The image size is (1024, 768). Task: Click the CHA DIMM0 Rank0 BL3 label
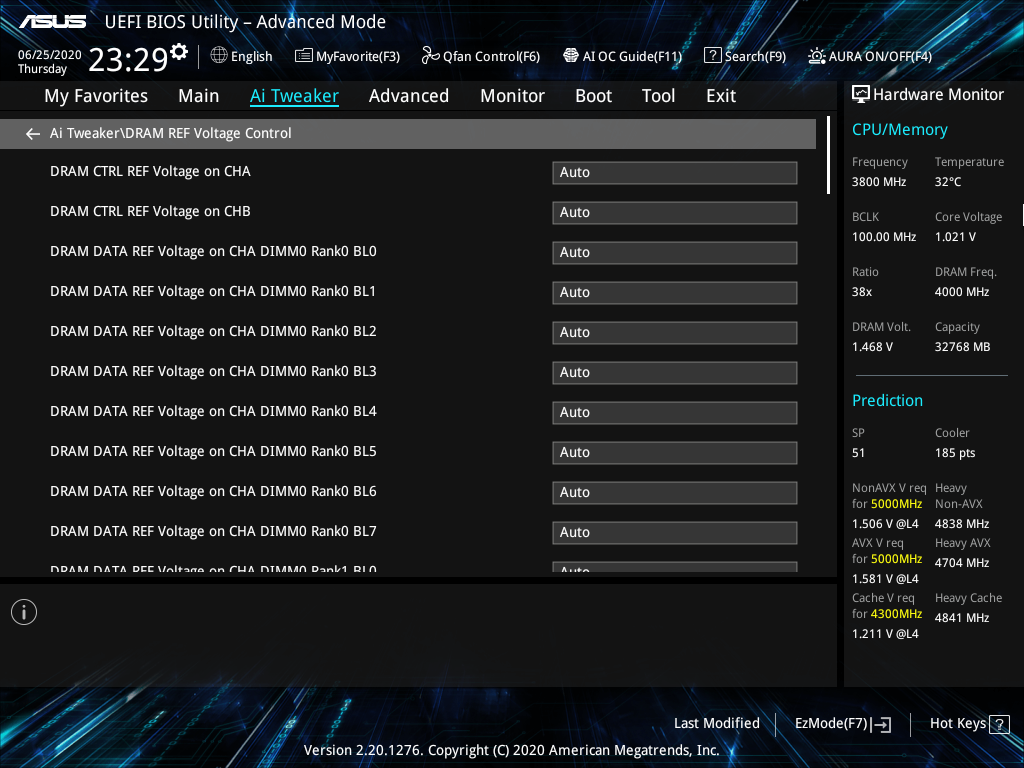[214, 372]
